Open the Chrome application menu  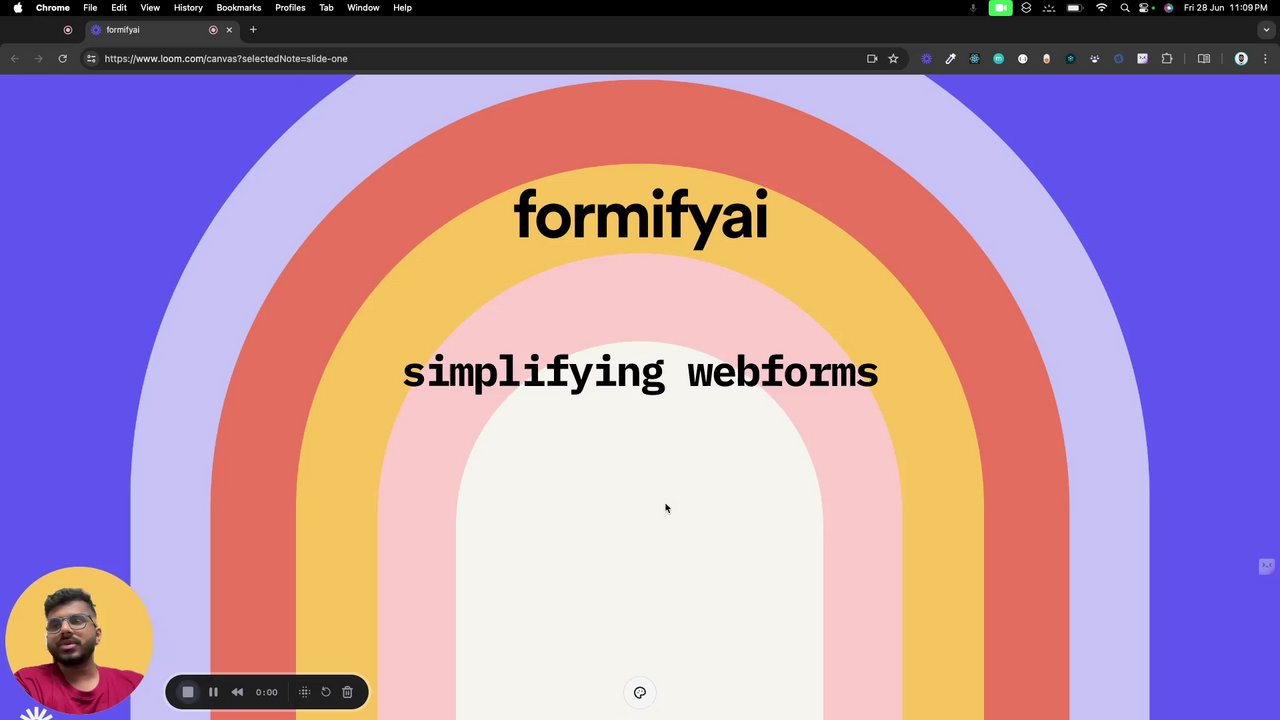[x=53, y=8]
